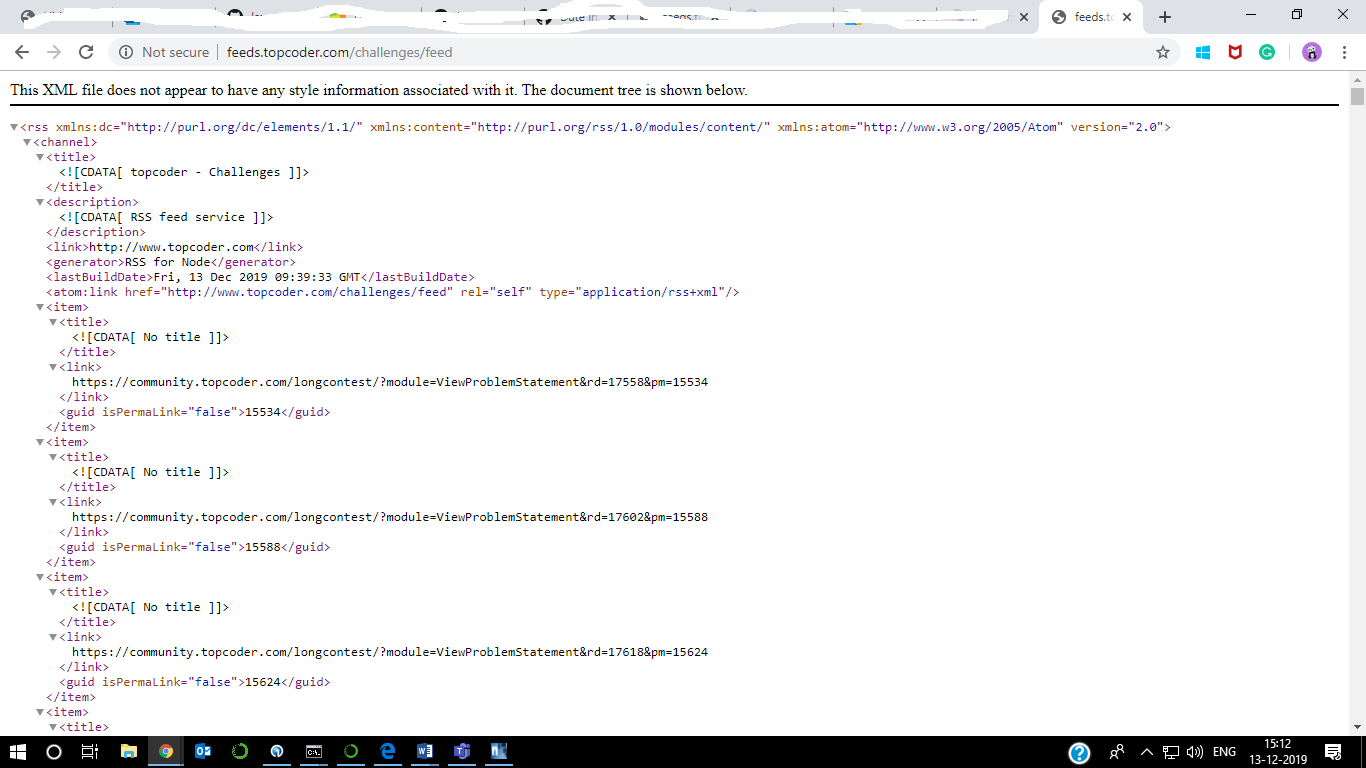
Task: Open Outlook from the taskbar
Action: (203, 751)
